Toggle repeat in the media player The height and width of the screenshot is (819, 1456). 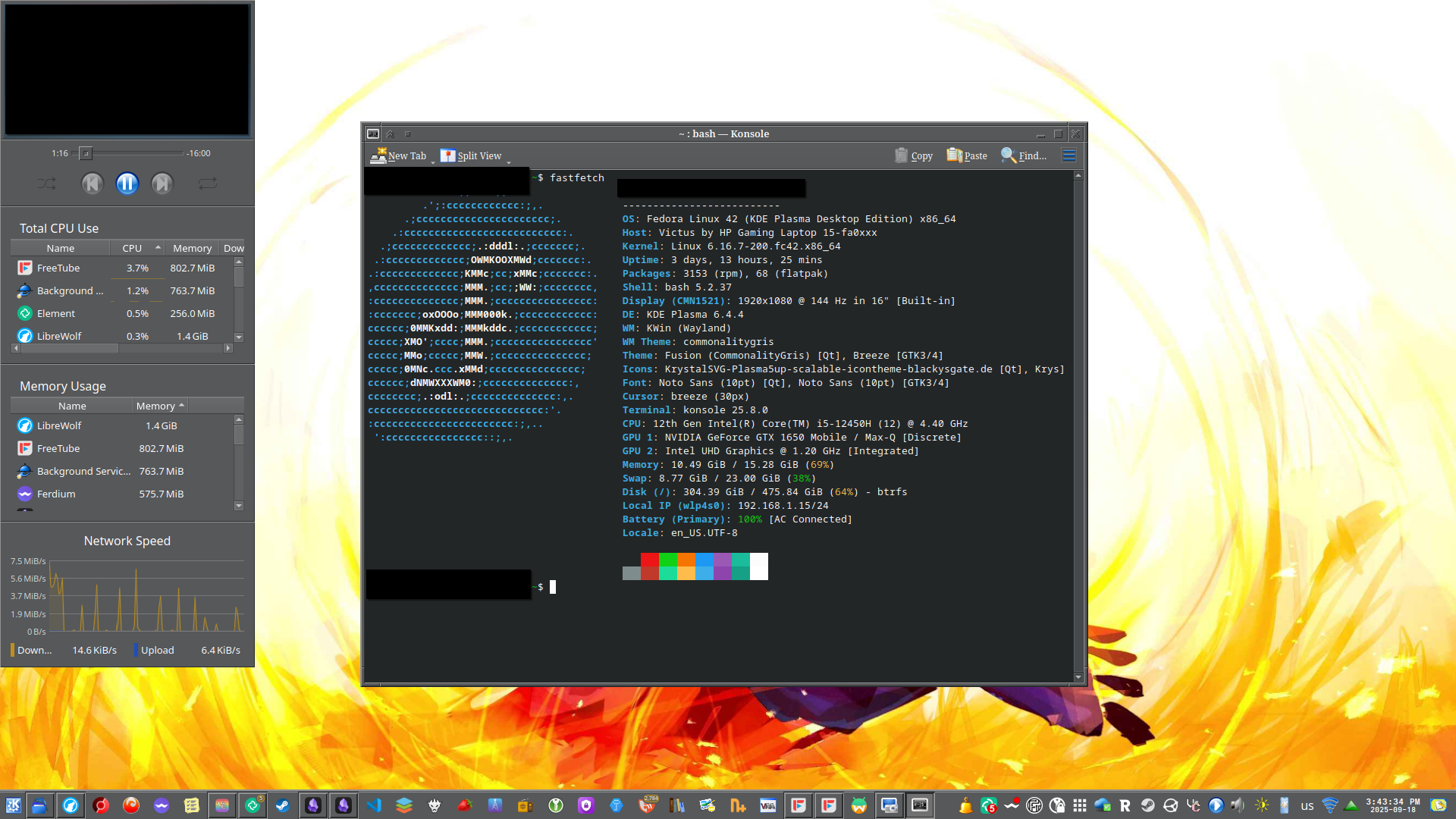[x=208, y=184]
